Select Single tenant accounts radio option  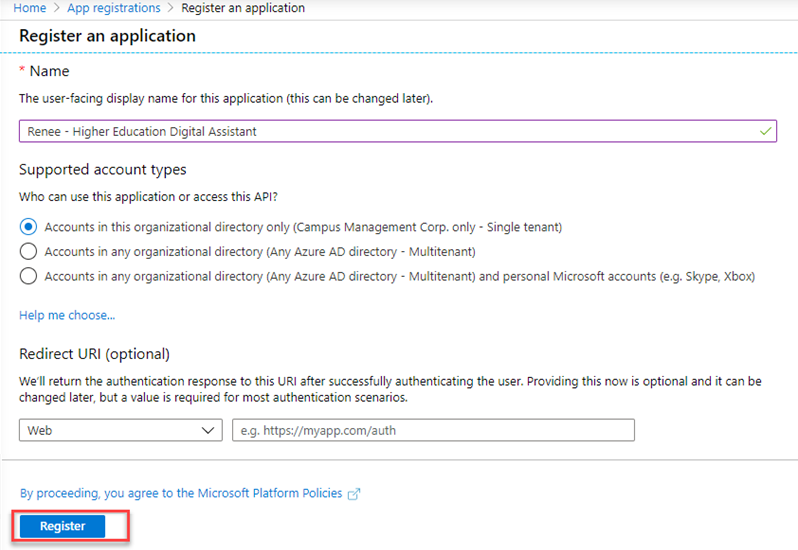[28, 226]
